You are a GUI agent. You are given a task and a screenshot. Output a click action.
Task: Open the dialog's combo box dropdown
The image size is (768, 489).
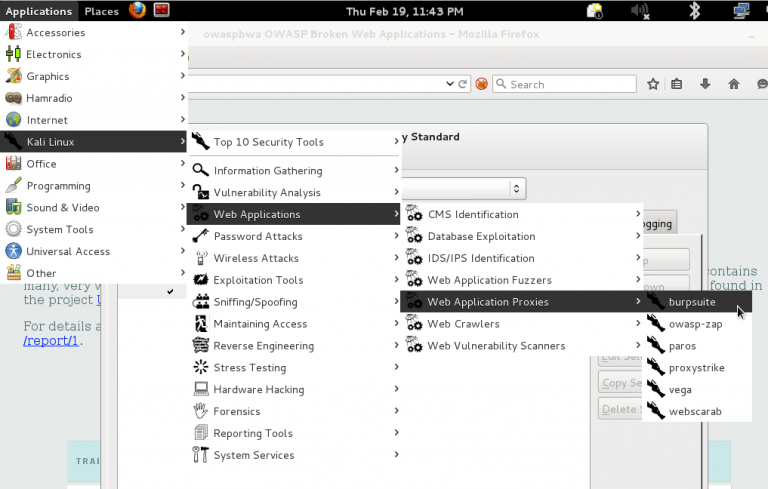point(517,188)
